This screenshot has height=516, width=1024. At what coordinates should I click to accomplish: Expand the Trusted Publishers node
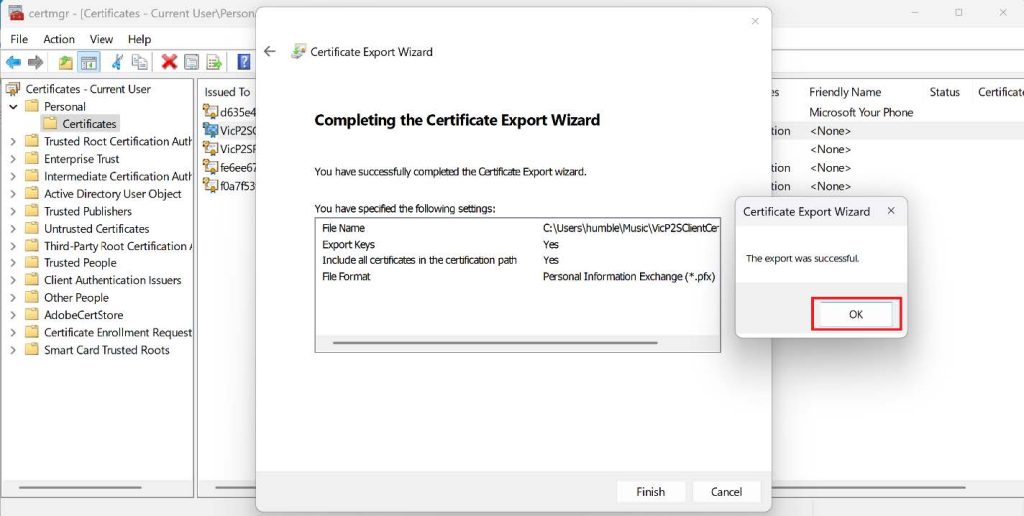(x=13, y=212)
